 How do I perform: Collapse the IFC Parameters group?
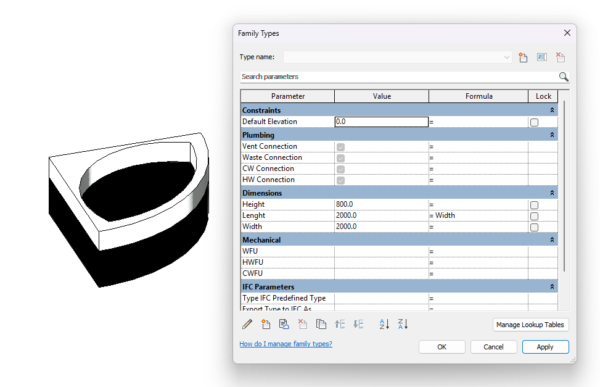pos(552,287)
